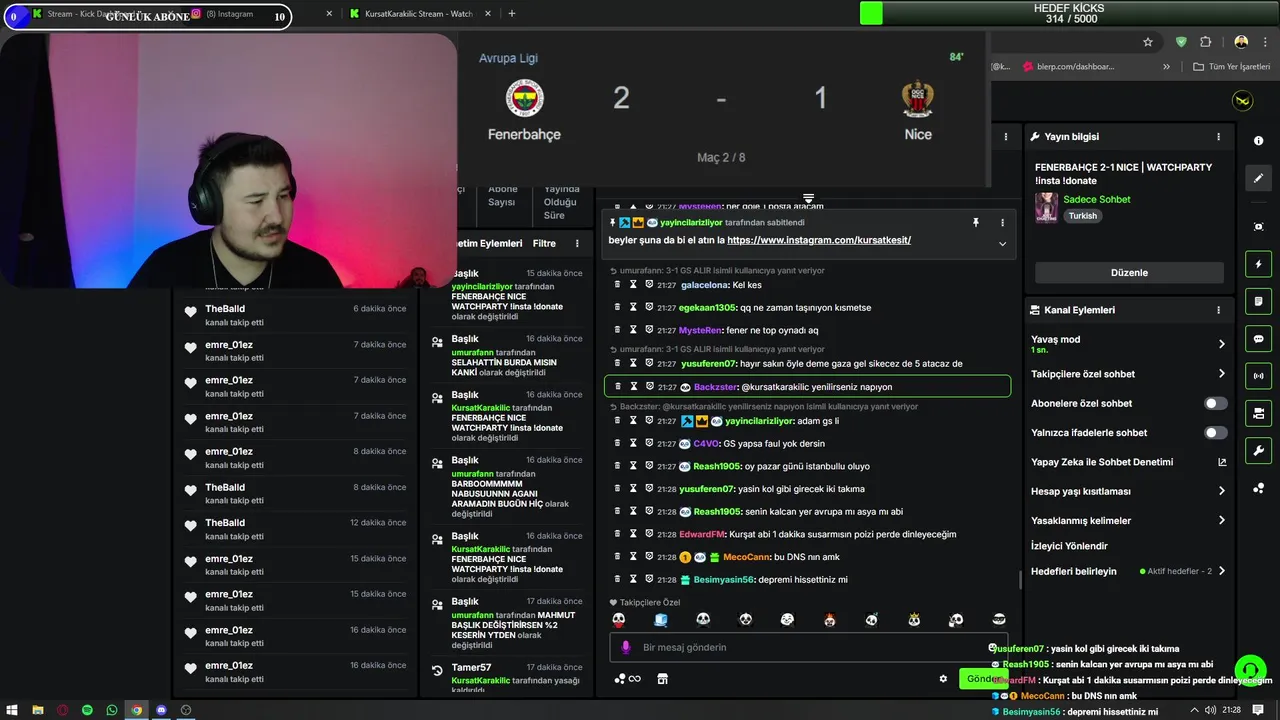This screenshot has height=720, width=1280.
Task: Open the document panel icon in sidebar
Action: tap(1258, 301)
